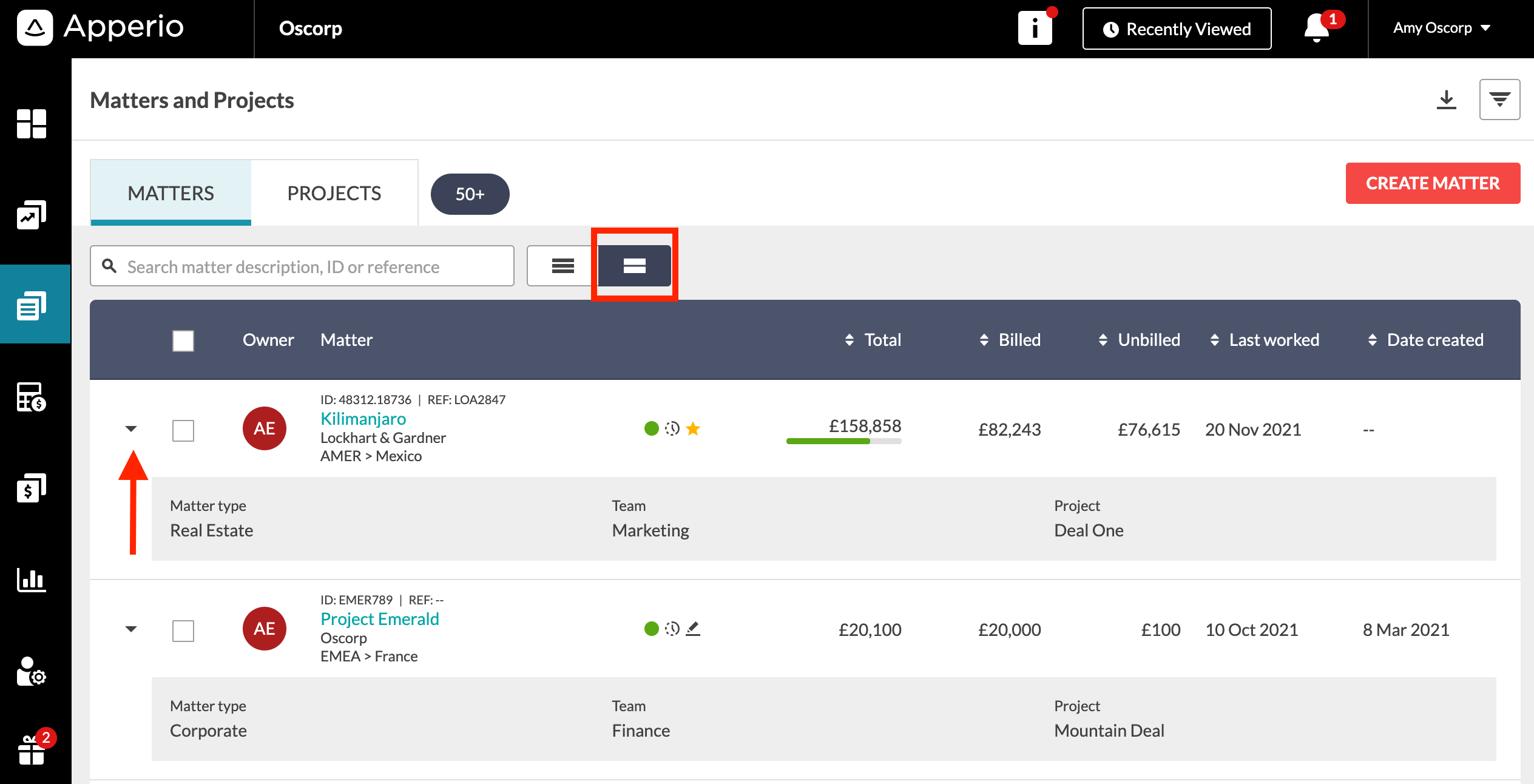
Task: Open the Amy Oscorp user dropdown
Action: (1442, 28)
